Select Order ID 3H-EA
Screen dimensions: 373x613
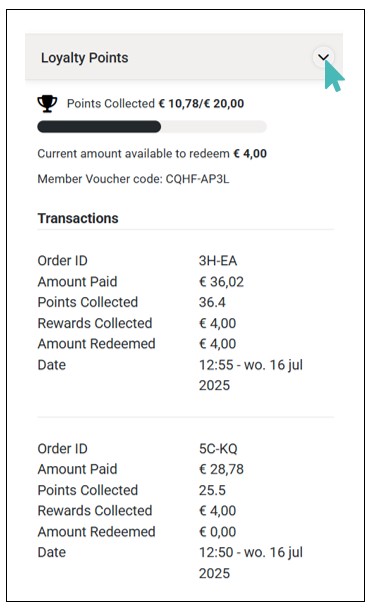pos(218,261)
